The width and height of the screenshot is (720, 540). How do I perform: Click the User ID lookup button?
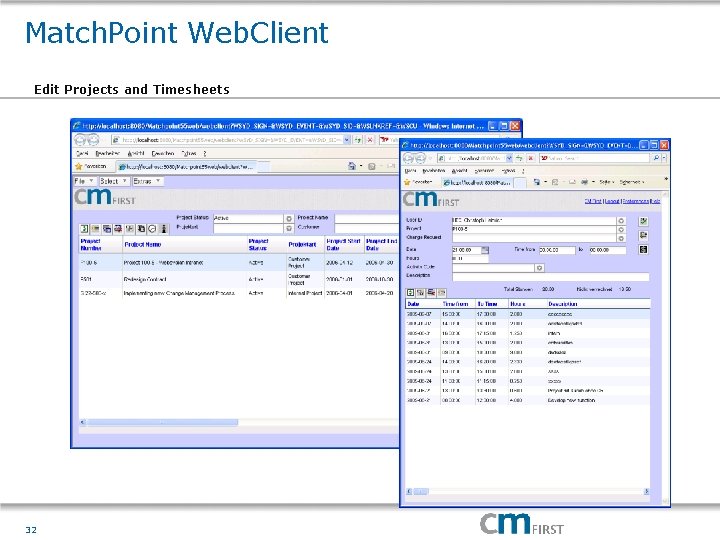click(621, 220)
